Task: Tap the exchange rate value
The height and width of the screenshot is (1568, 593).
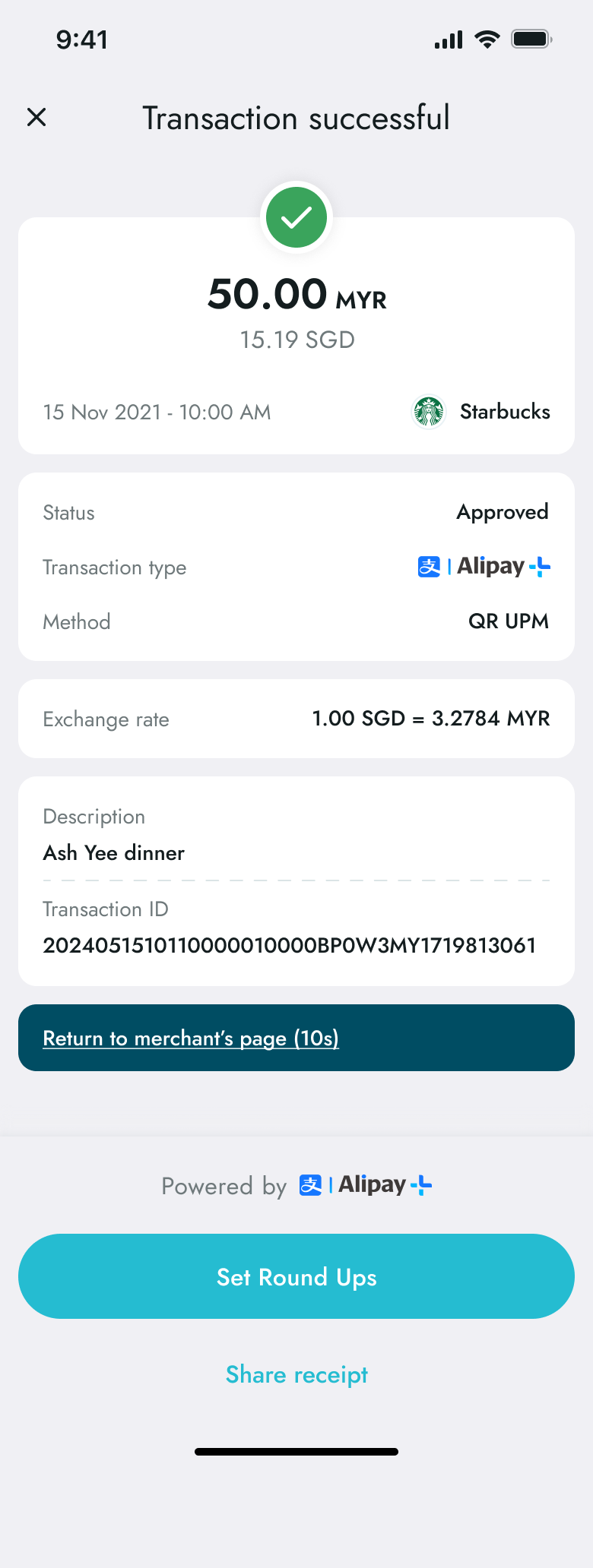Action: (431, 719)
